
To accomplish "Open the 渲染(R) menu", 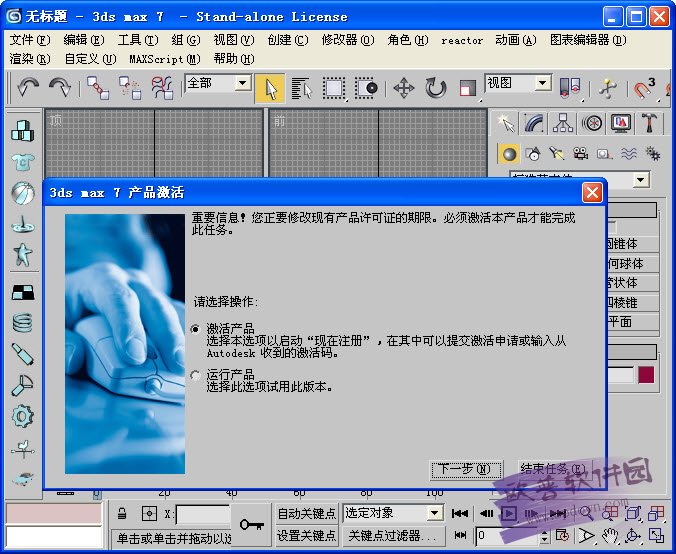I will 30,59.
